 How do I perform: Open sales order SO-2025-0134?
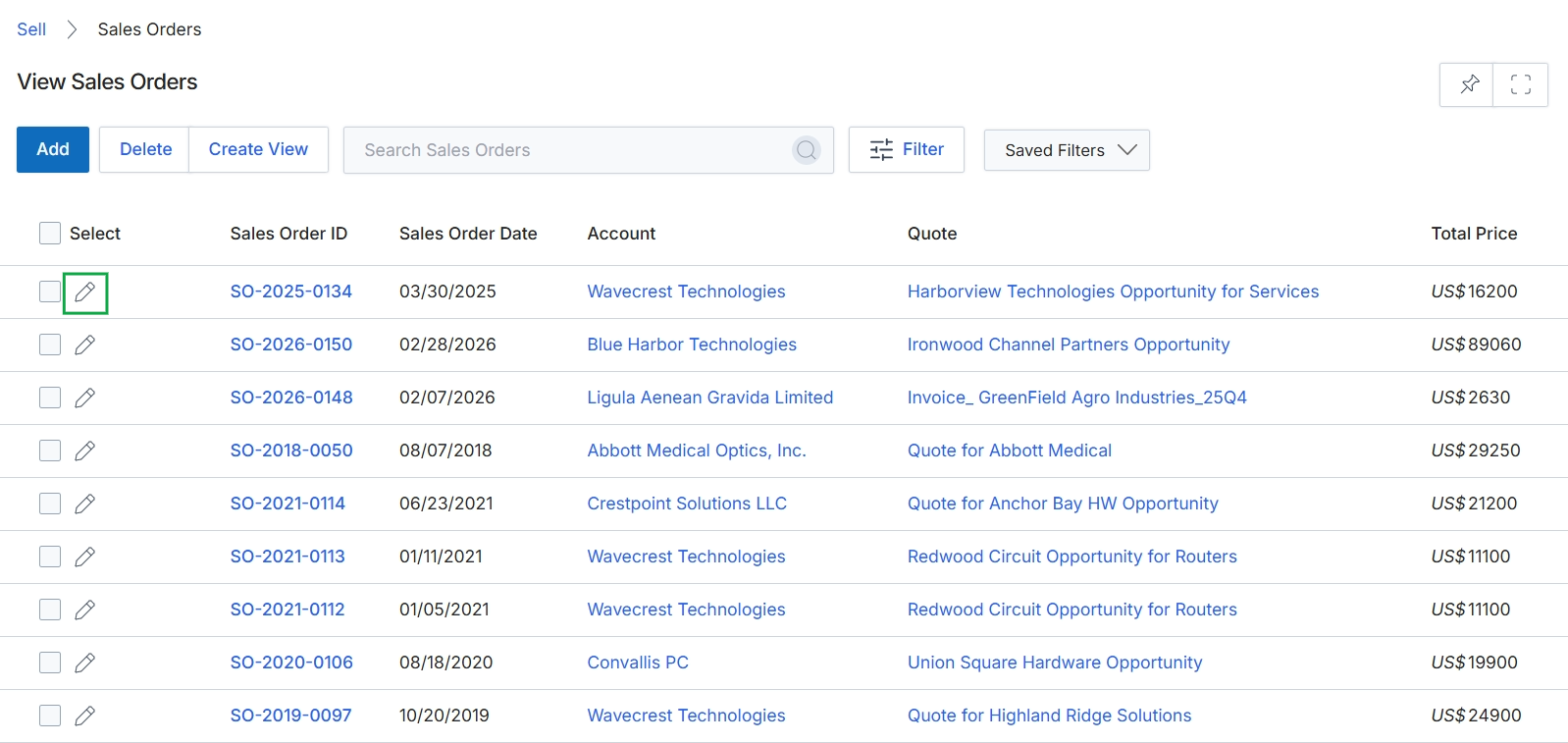click(x=291, y=292)
